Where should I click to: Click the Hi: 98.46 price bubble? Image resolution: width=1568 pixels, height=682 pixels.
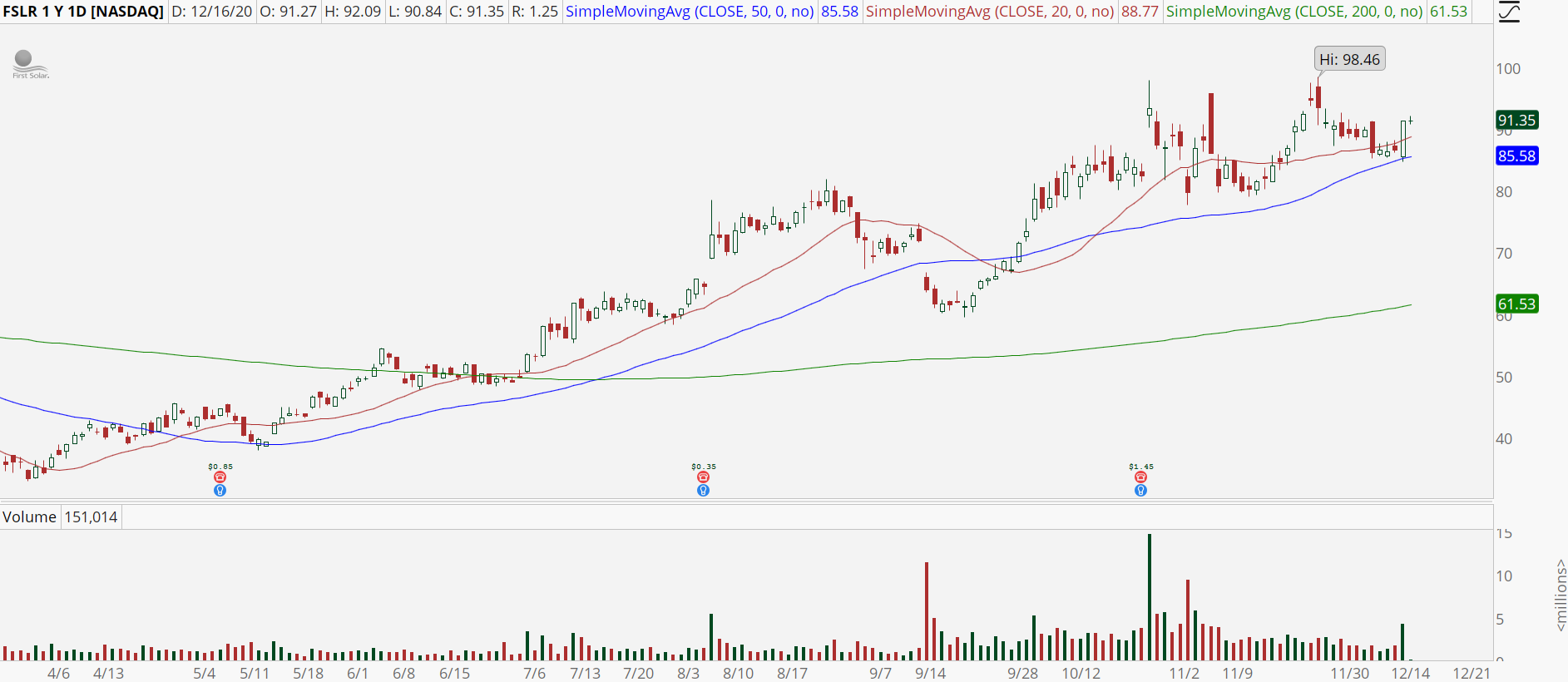click(1349, 59)
